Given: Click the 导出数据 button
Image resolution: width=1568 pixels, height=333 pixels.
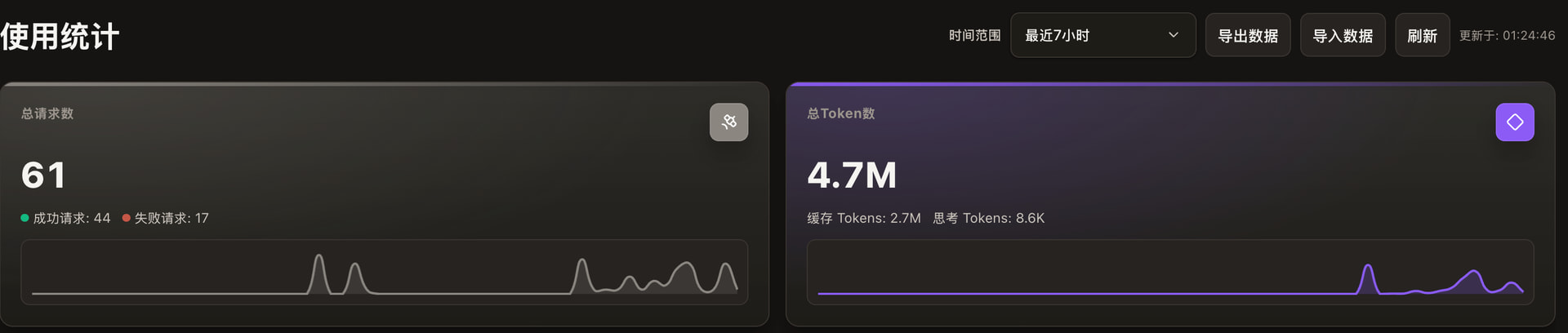Looking at the screenshot, I should 1248,35.
